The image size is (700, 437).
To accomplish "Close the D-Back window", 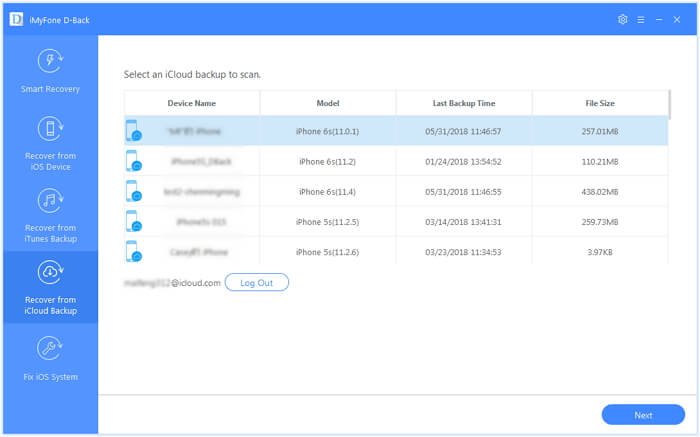I will (x=677, y=20).
